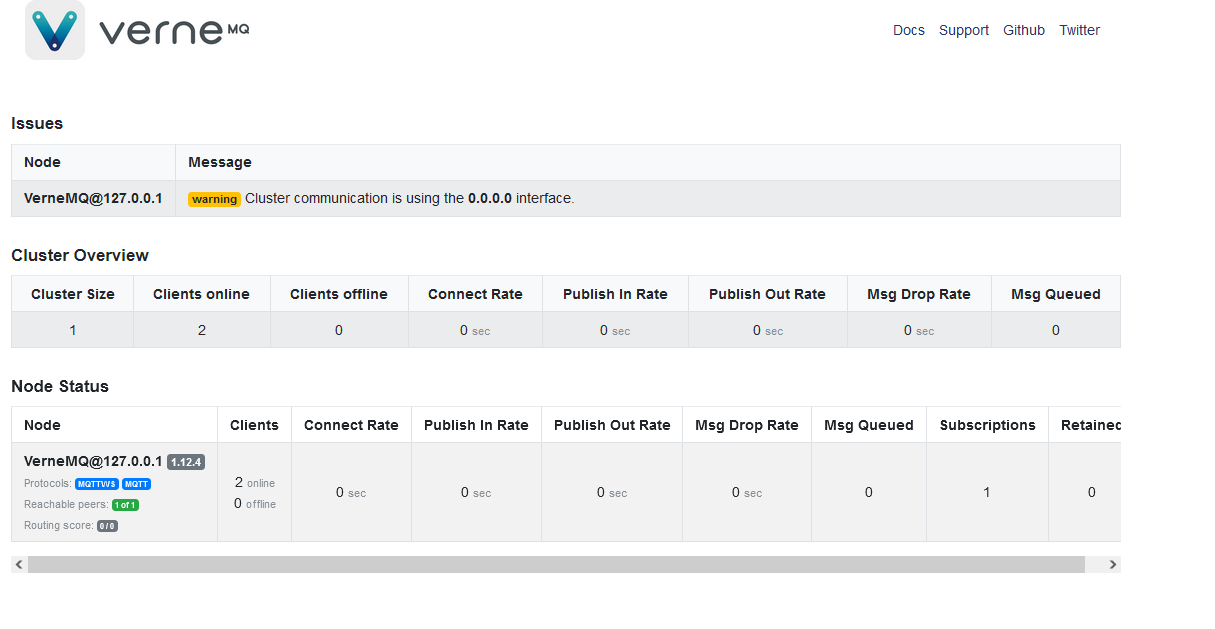Viewport: 1215px width, 629px height.
Task: Click the scrollbar left arrow
Action: coord(19,565)
